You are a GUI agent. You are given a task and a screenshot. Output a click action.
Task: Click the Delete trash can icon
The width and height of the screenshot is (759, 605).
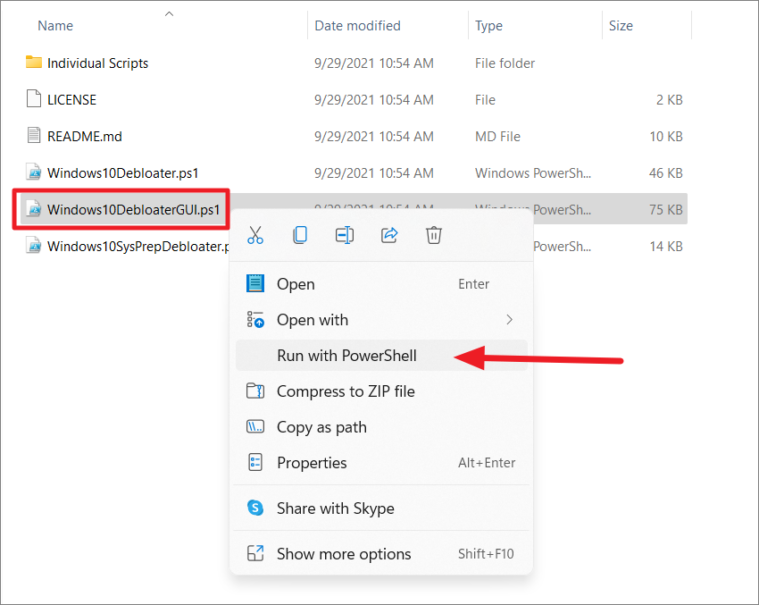[434, 235]
